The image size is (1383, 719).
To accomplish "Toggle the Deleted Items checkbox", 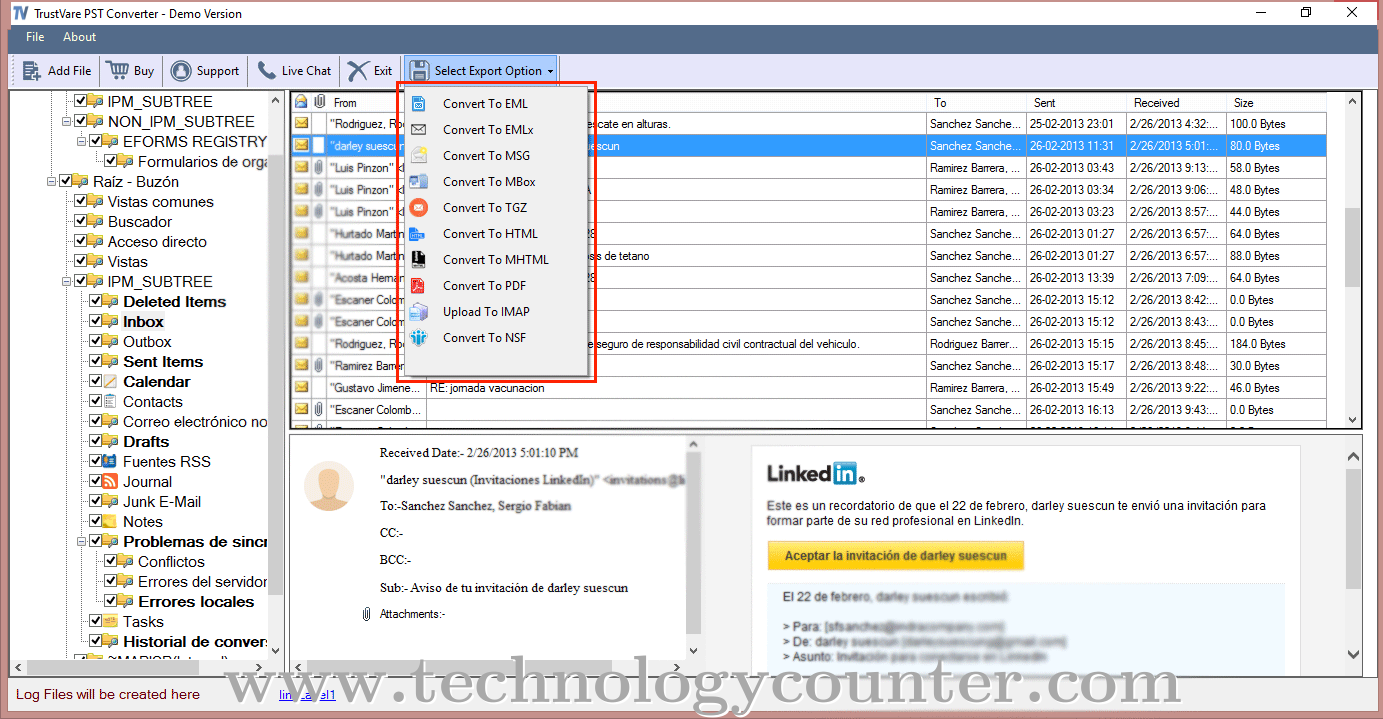I will point(96,301).
